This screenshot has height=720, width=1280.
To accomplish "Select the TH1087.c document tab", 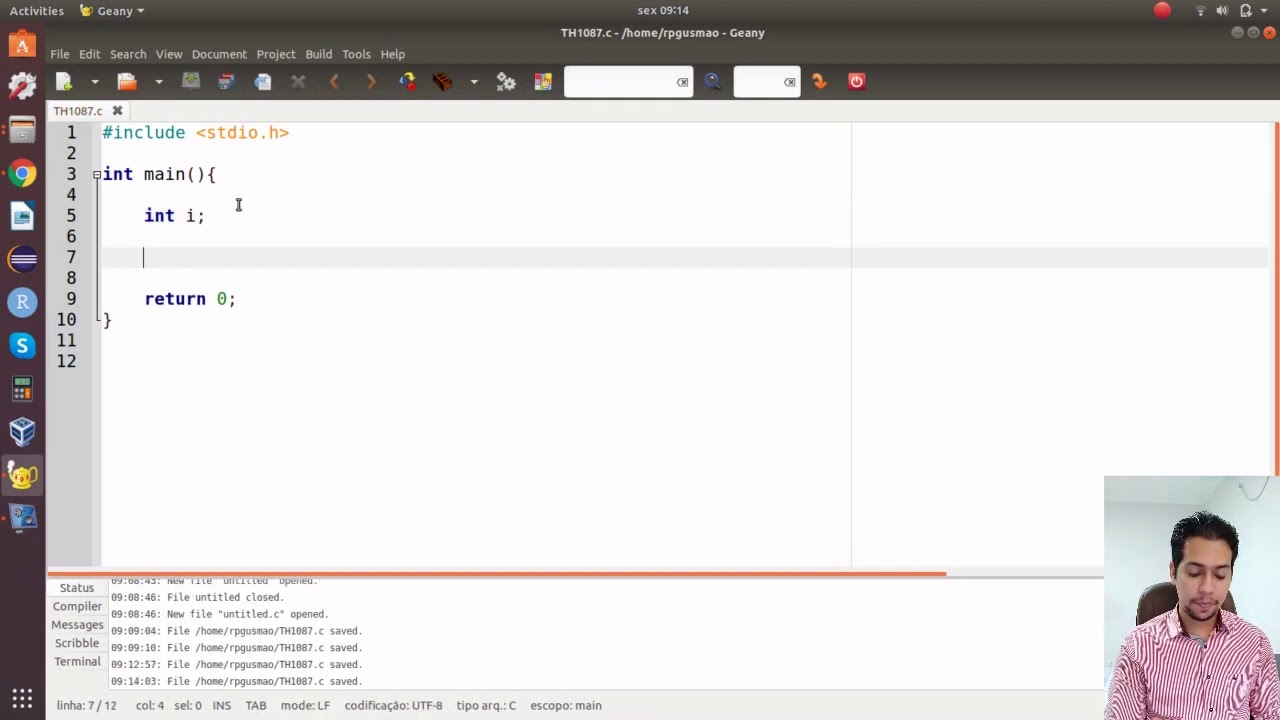I will 78,111.
